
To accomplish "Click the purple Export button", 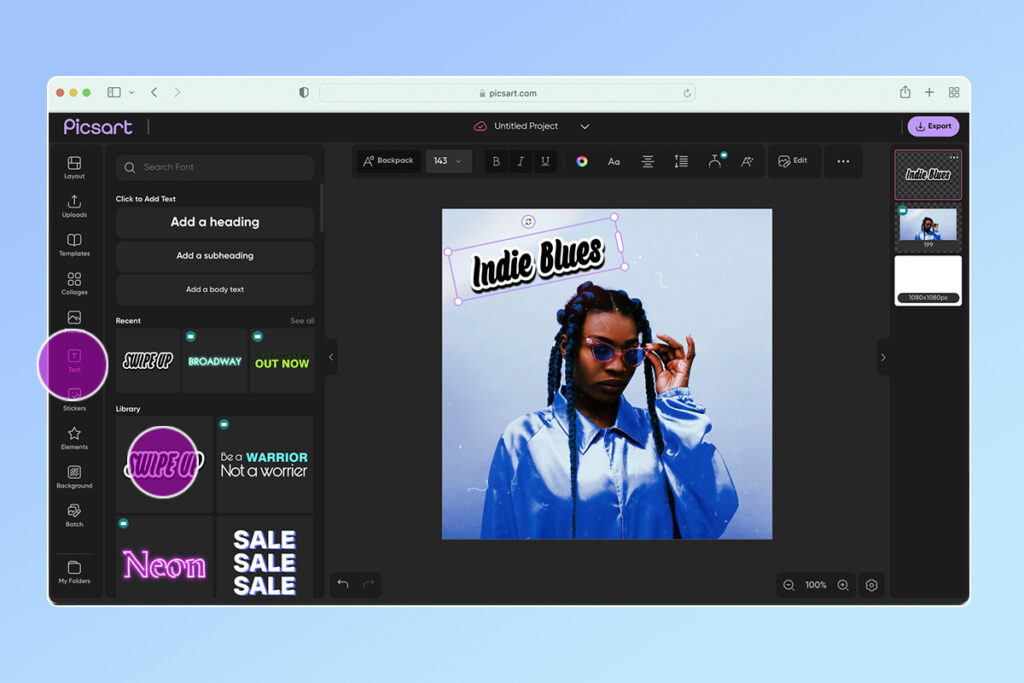I will (933, 126).
